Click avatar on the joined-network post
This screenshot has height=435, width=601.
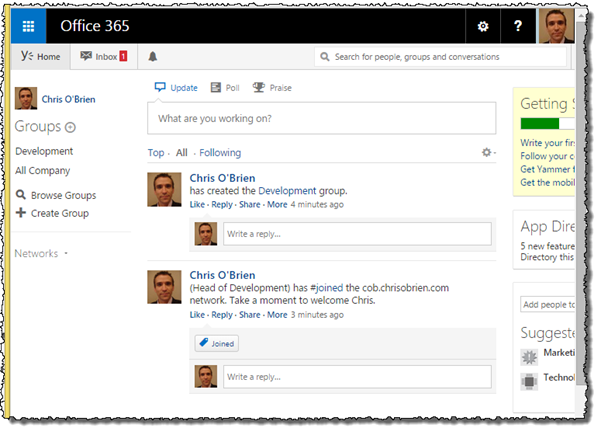(164, 287)
